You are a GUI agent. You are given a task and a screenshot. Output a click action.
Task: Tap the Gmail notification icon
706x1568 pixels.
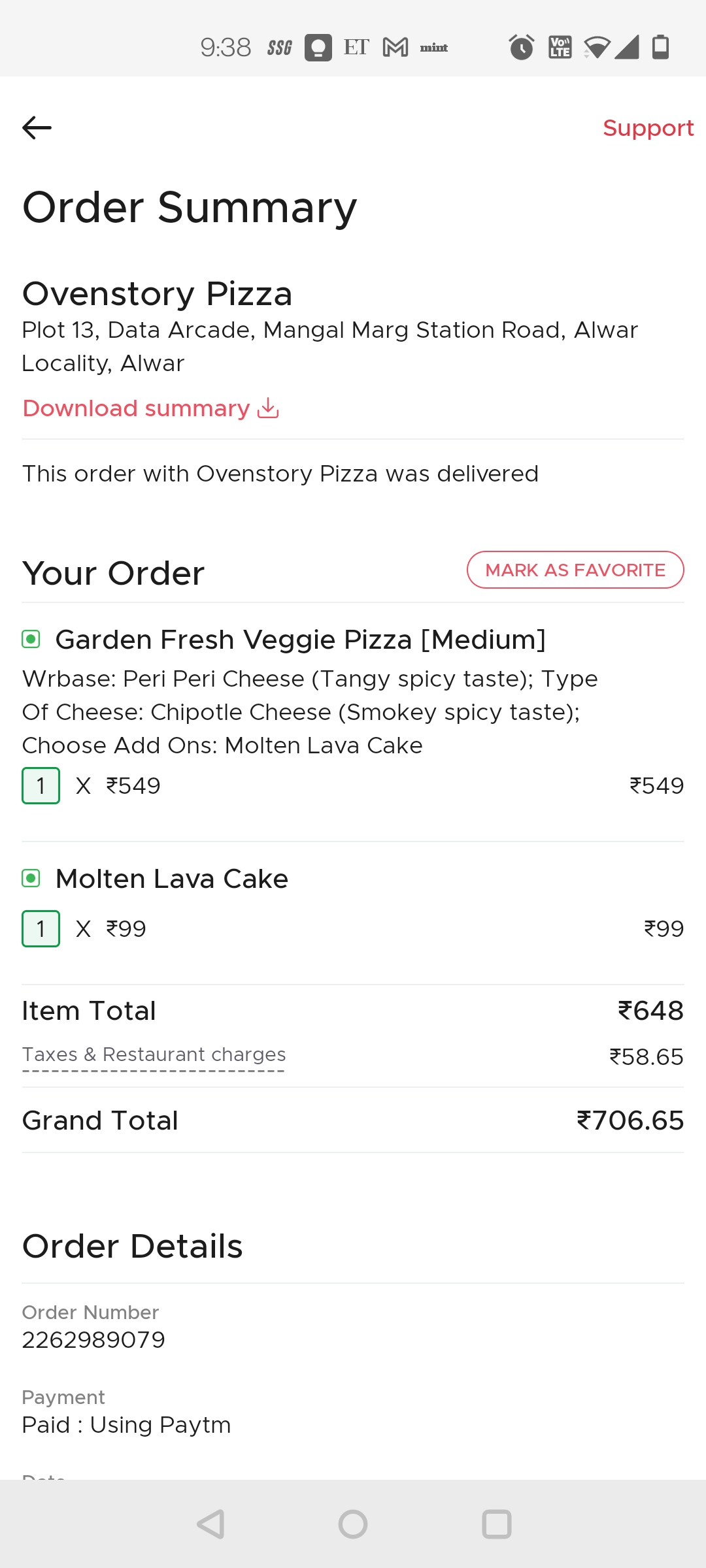click(395, 47)
